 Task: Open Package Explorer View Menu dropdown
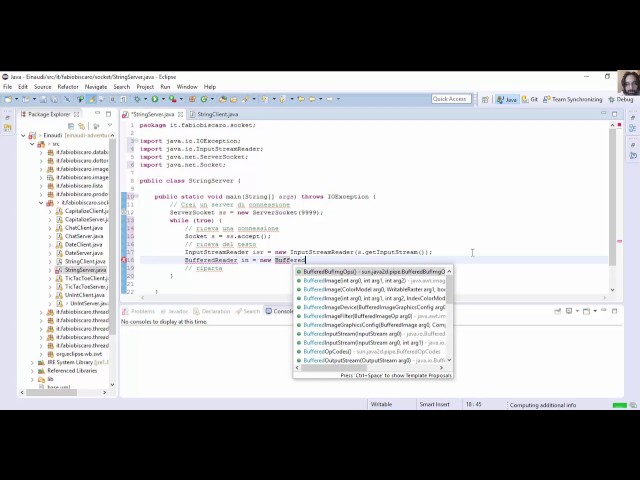[x=110, y=126]
